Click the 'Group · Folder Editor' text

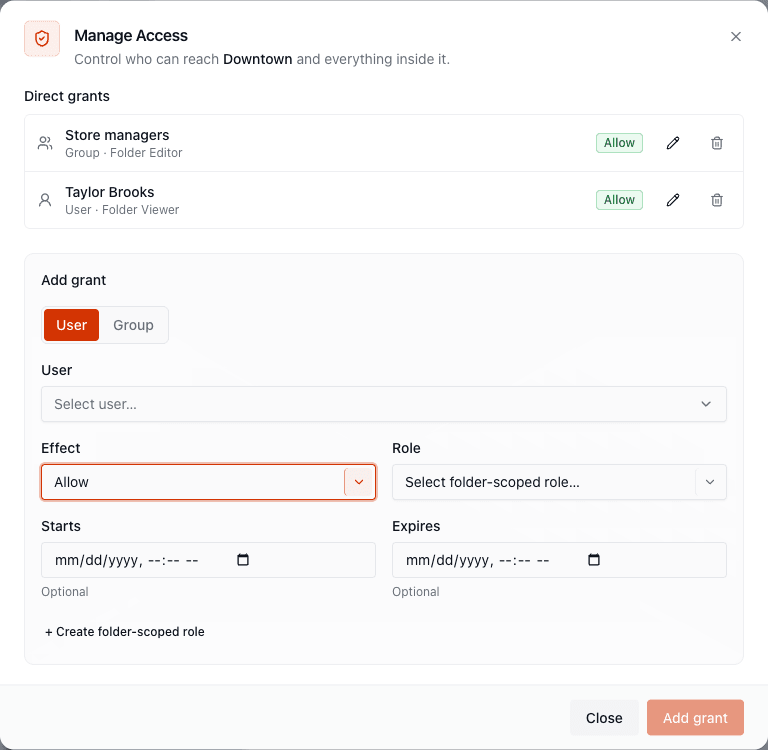click(123, 153)
